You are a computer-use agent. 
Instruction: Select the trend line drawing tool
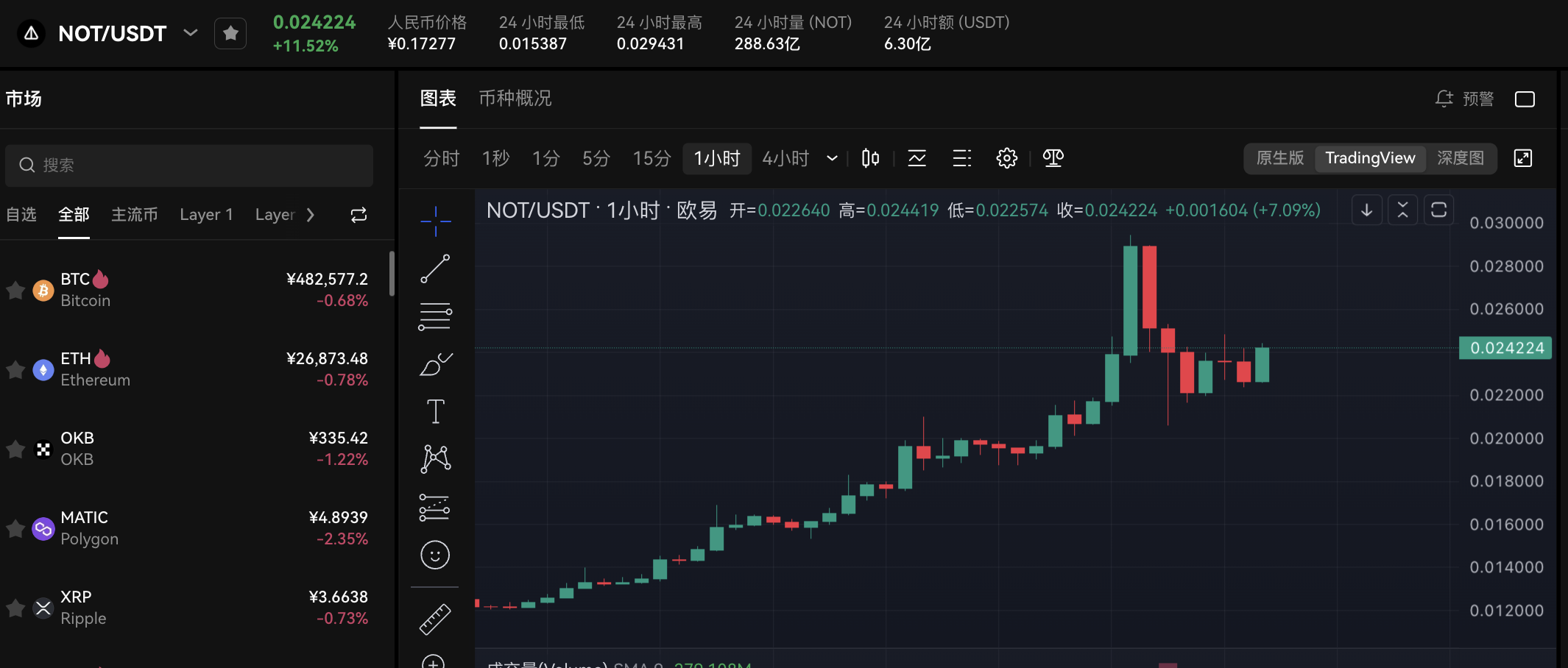pyautogui.click(x=435, y=269)
